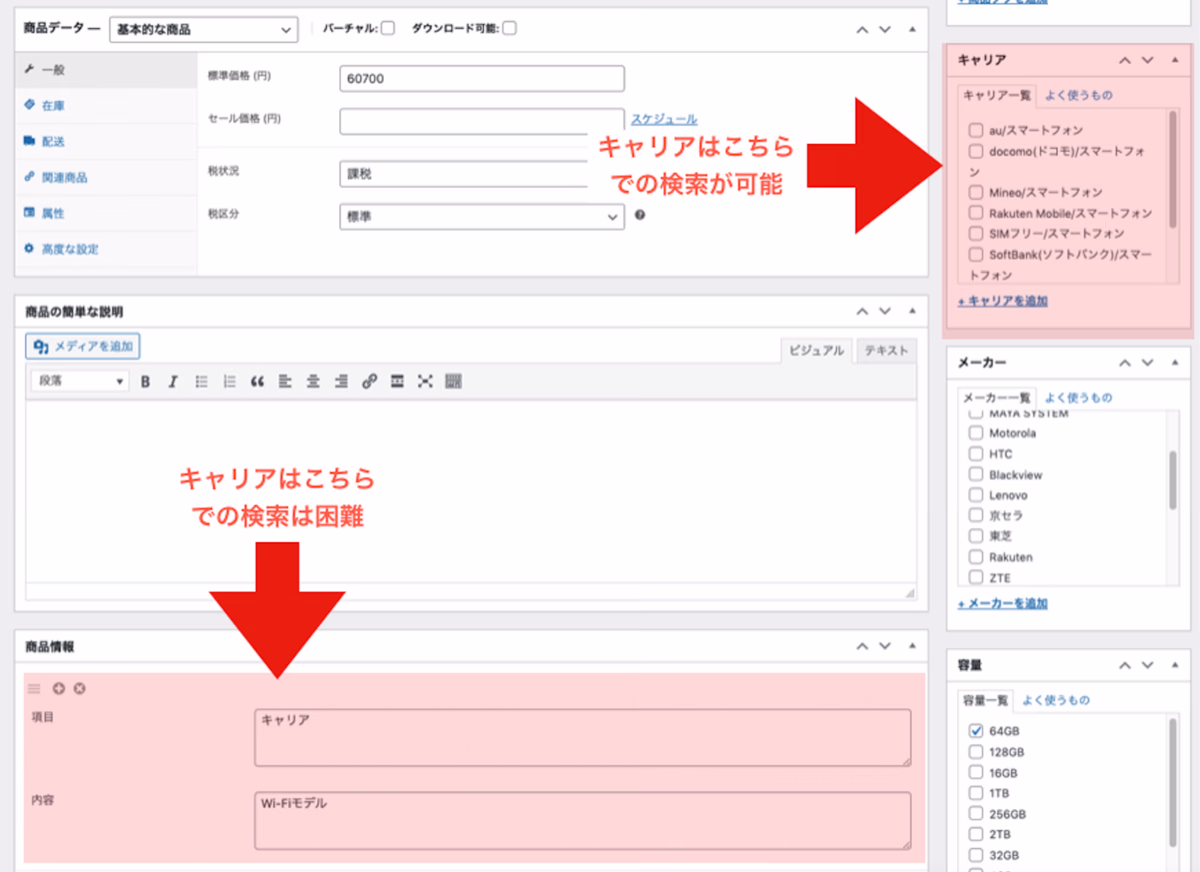
Task: Insert the Read More tag icon
Action: click(x=397, y=381)
